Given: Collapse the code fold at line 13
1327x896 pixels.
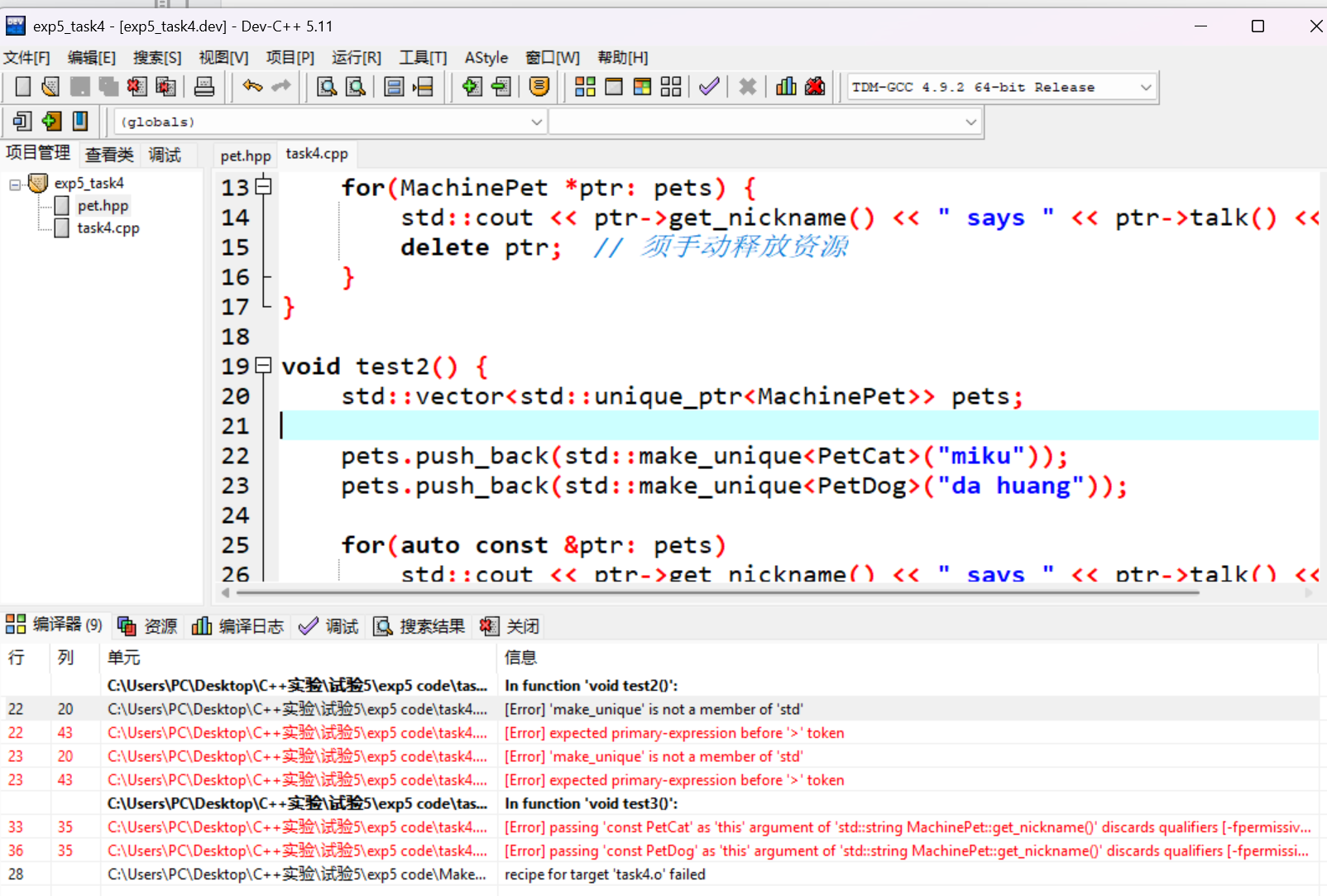Looking at the screenshot, I should 263,186.
